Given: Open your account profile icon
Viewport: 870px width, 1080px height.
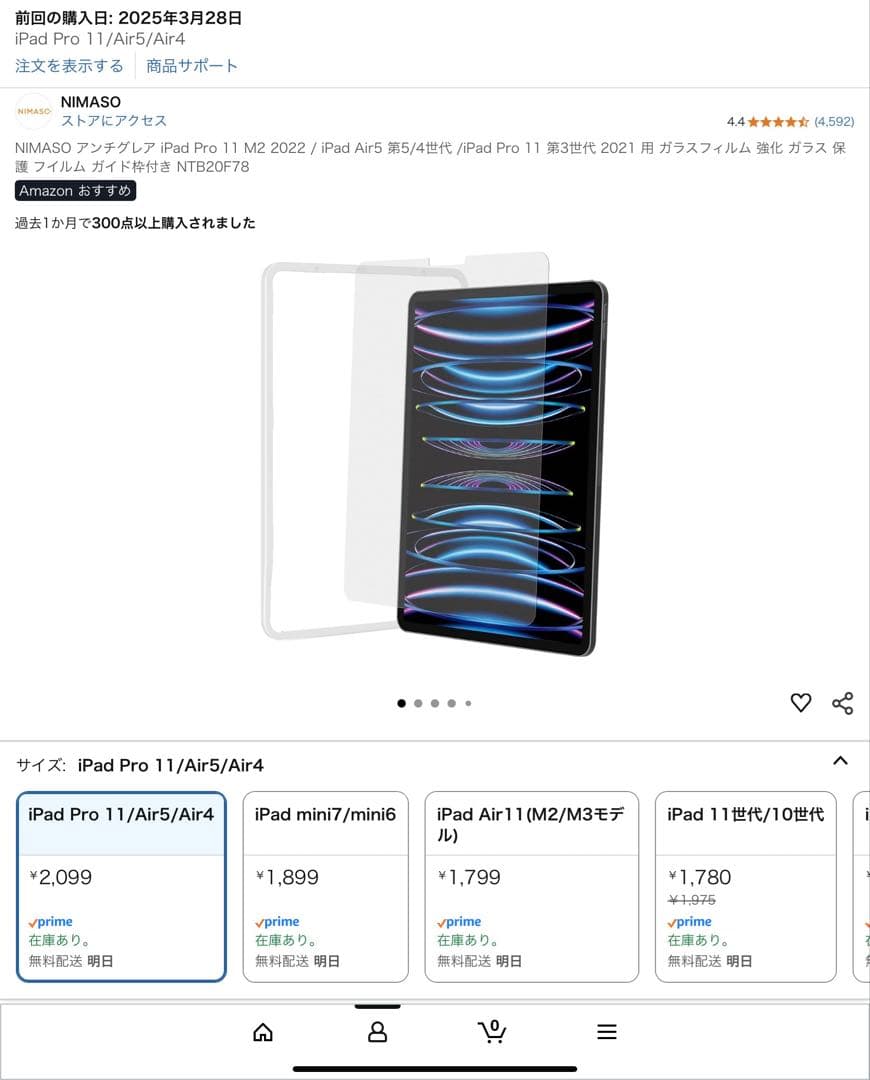Looking at the screenshot, I should [x=377, y=1032].
